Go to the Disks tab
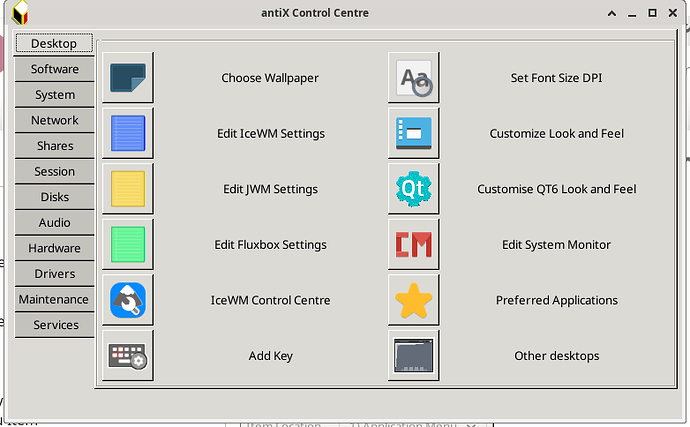690x427 pixels. tap(54, 197)
